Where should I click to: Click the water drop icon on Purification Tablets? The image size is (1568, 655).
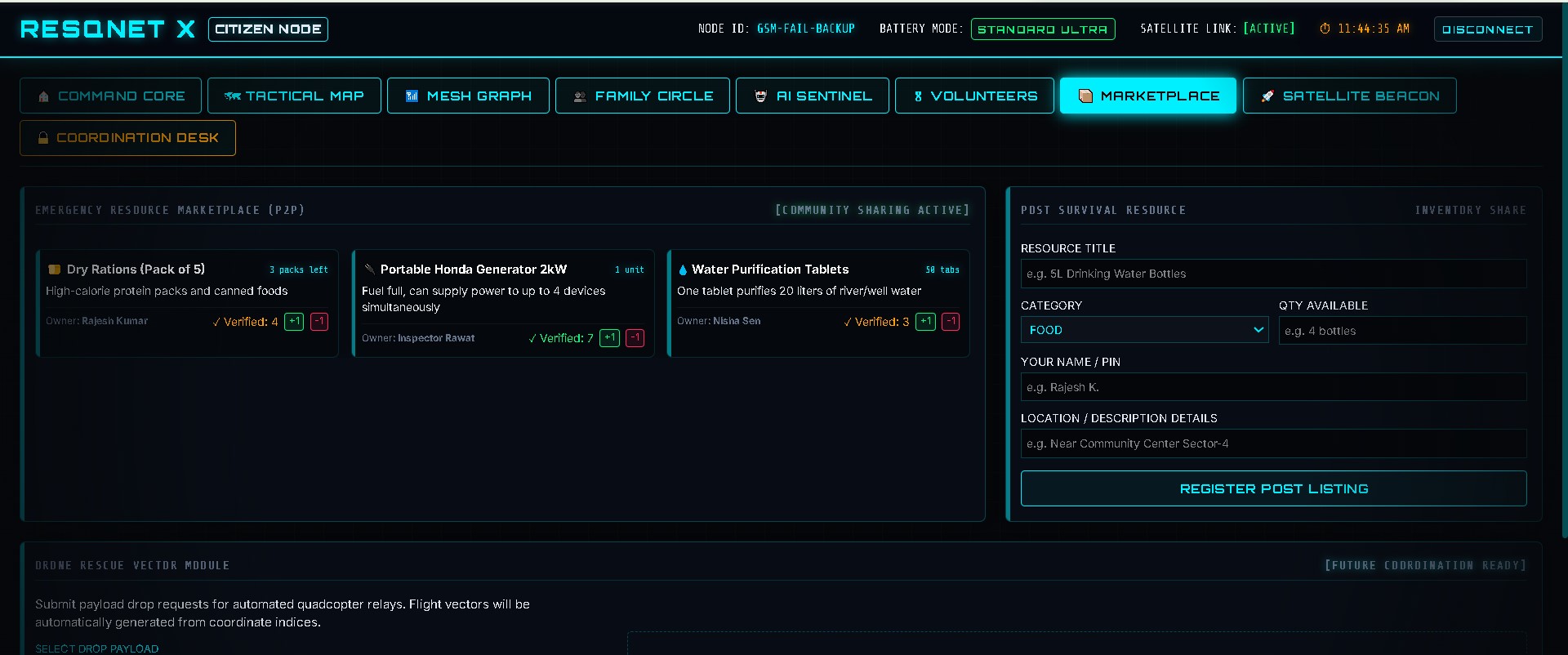(x=683, y=270)
